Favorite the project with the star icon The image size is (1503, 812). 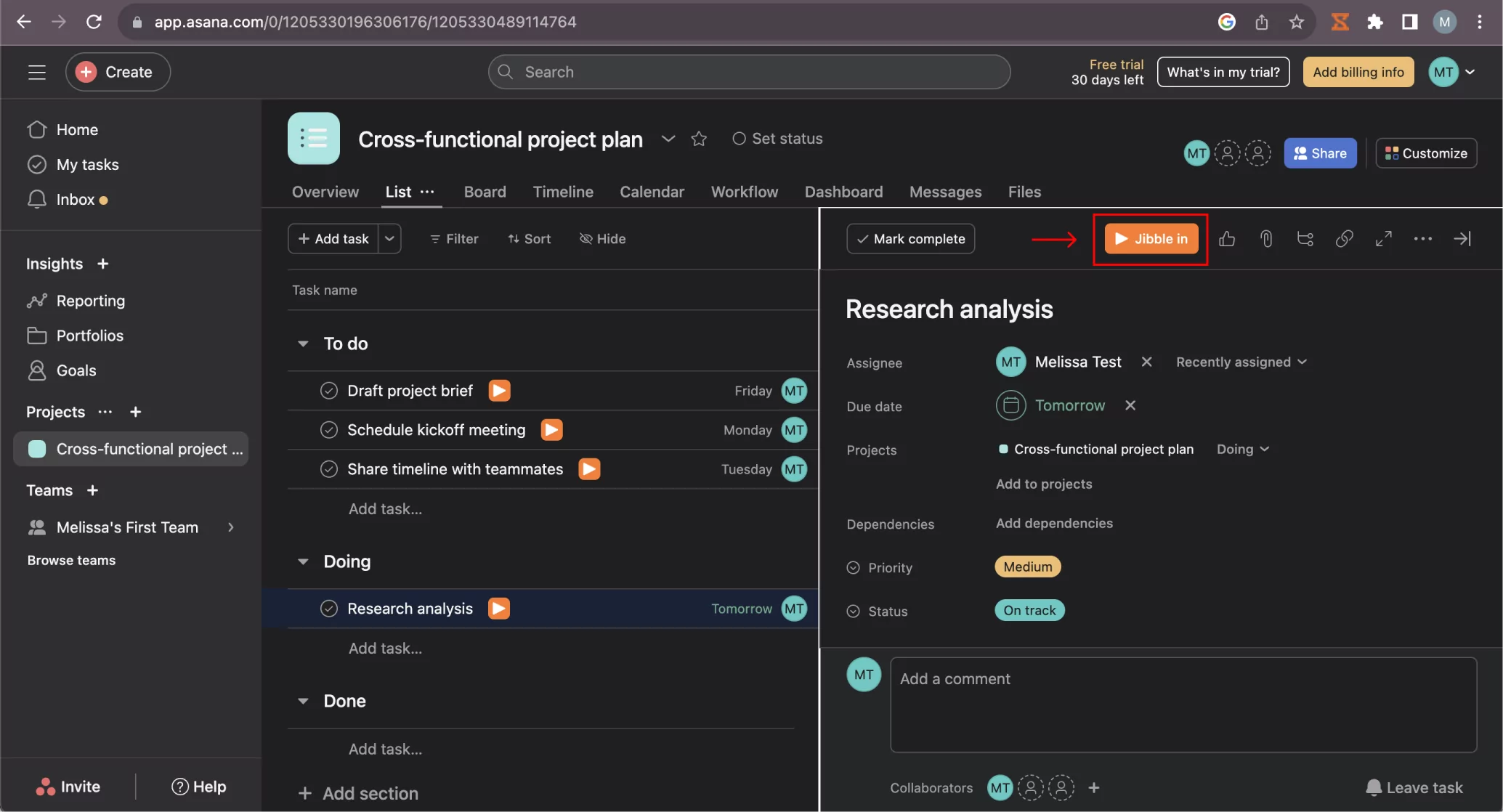[x=699, y=139]
